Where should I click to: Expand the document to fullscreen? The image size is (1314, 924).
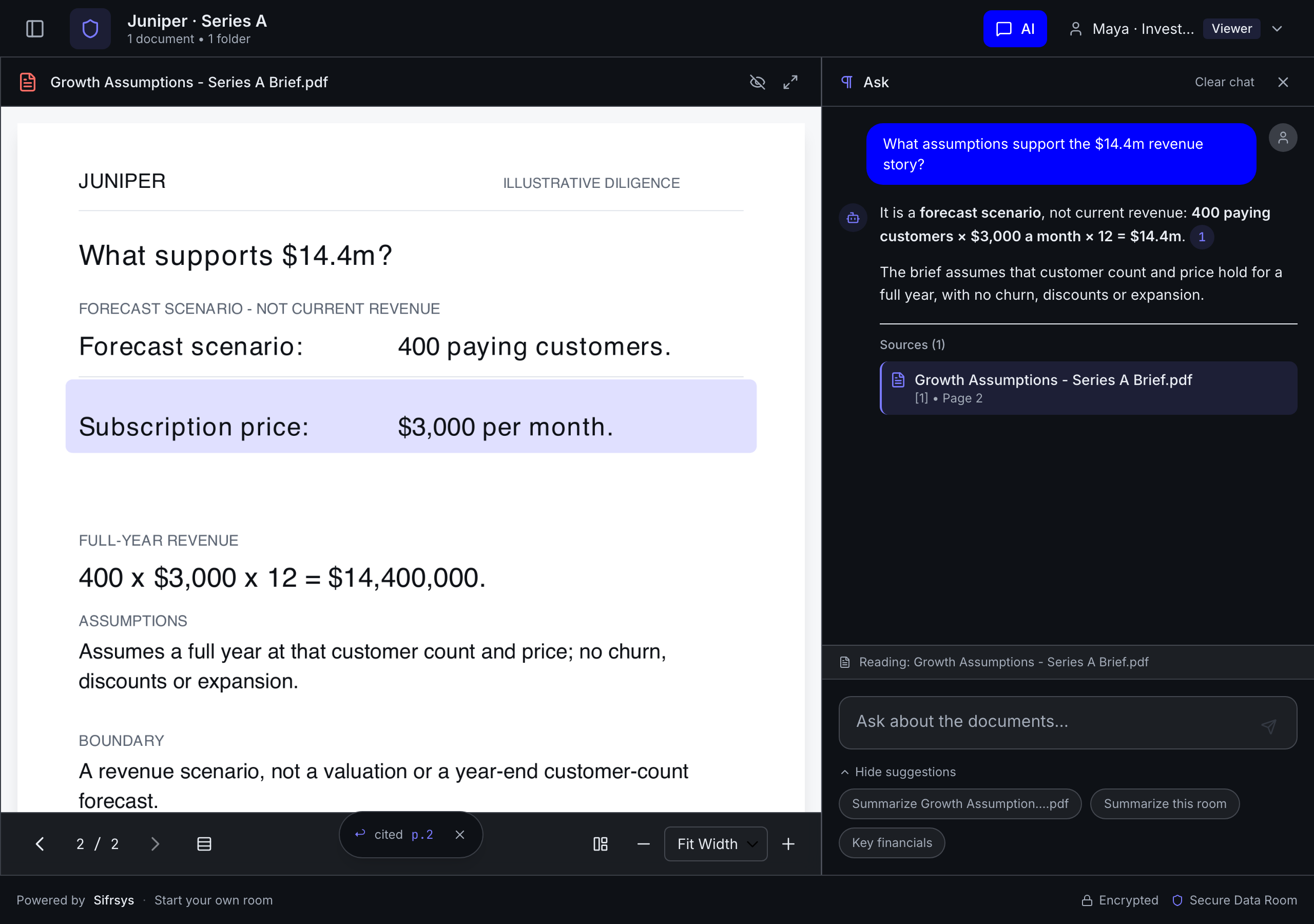click(x=790, y=82)
